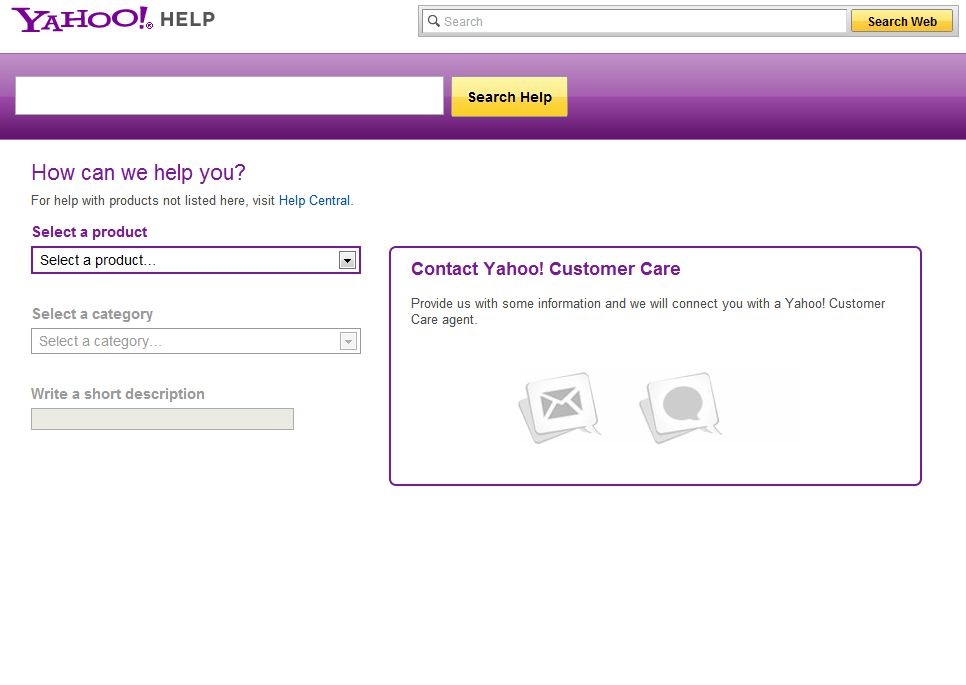Click the HELP text beside the logo
The image size is (966, 685).
tap(187, 20)
